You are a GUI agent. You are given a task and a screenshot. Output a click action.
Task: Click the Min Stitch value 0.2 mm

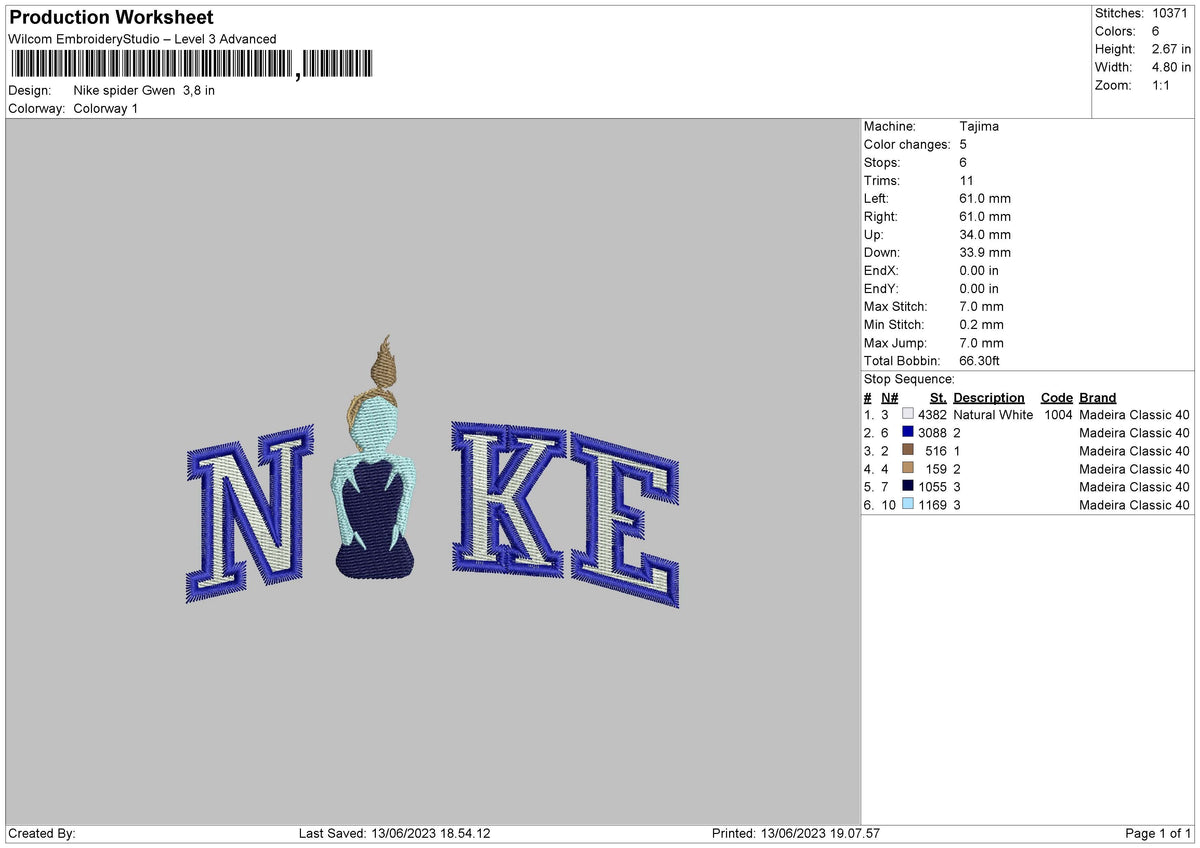(981, 324)
